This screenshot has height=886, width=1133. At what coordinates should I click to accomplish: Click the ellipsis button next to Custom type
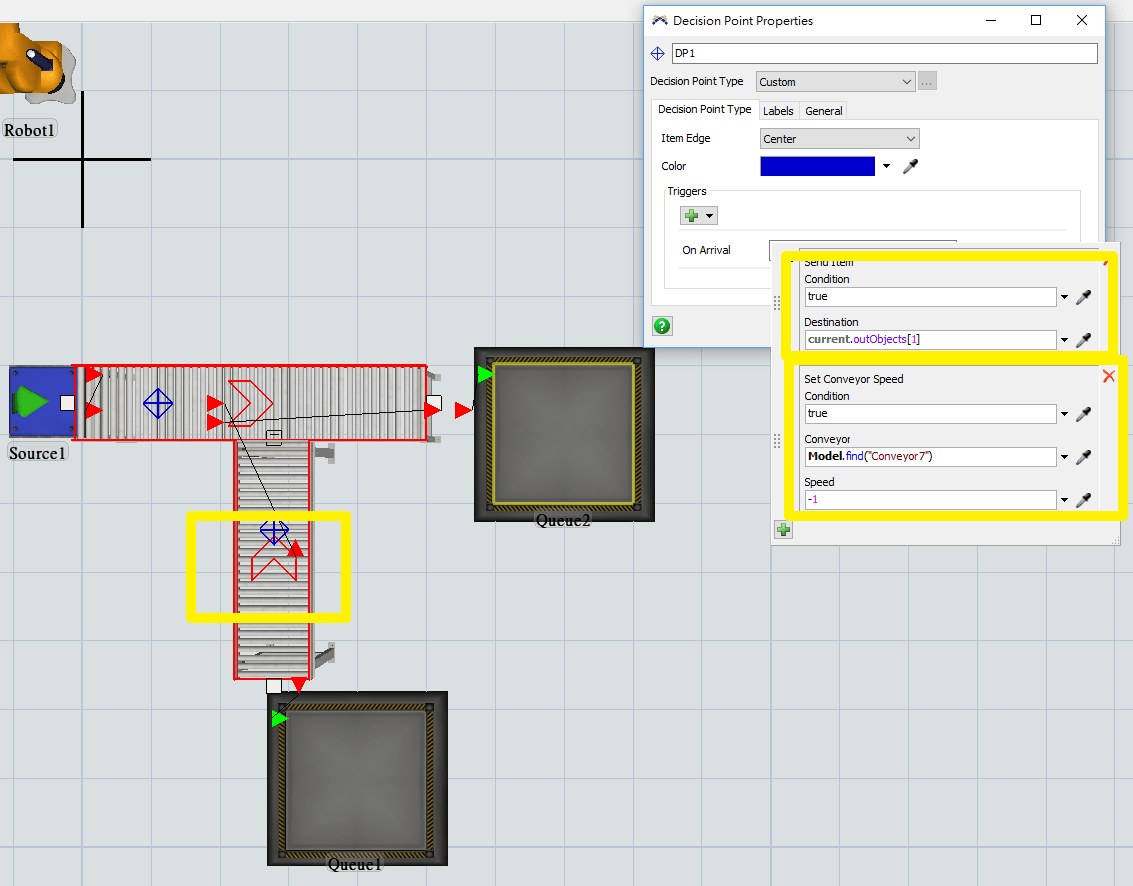927,81
